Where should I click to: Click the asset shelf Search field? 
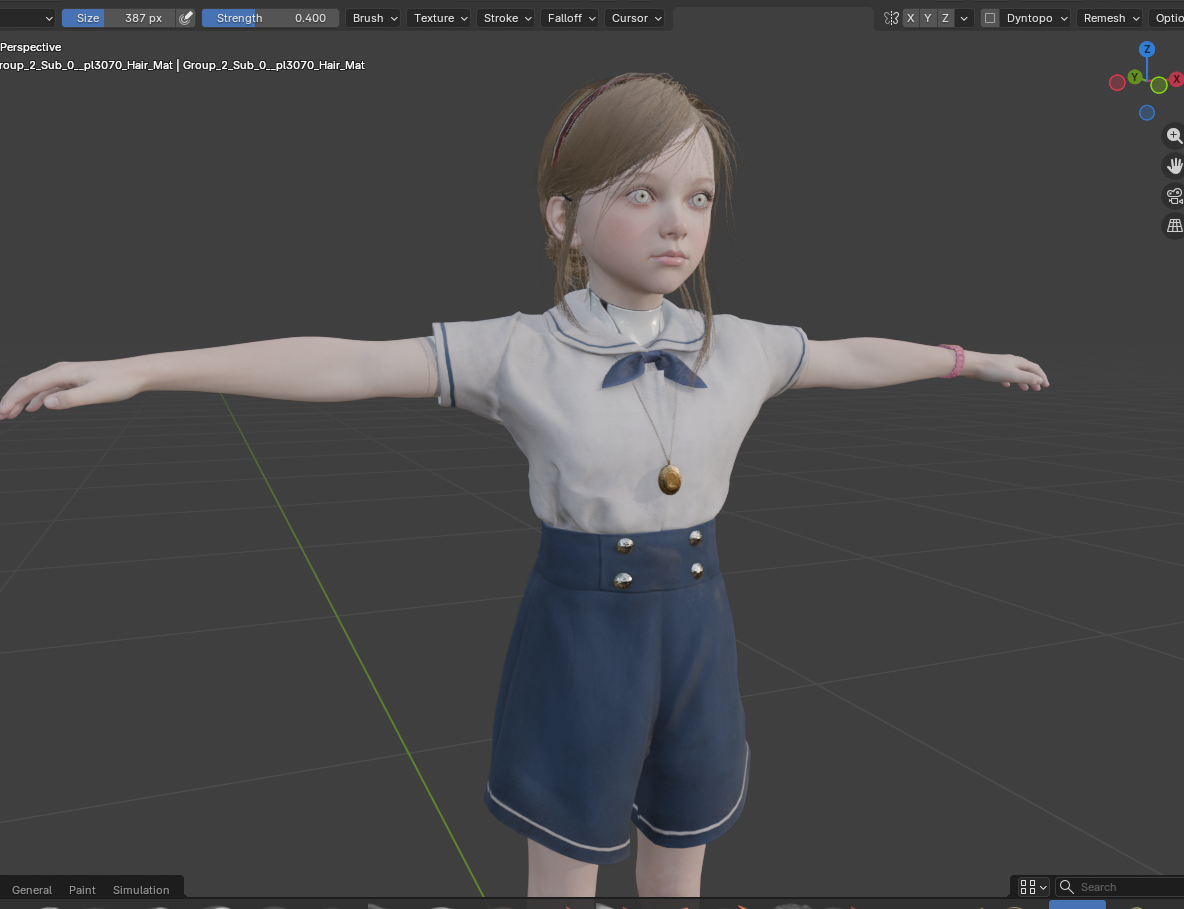coord(1120,887)
